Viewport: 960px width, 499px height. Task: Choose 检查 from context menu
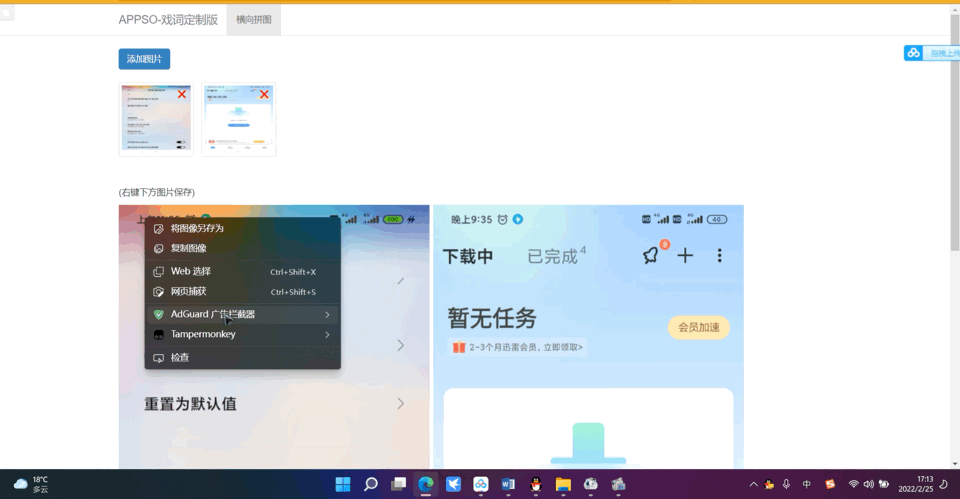tap(242, 358)
